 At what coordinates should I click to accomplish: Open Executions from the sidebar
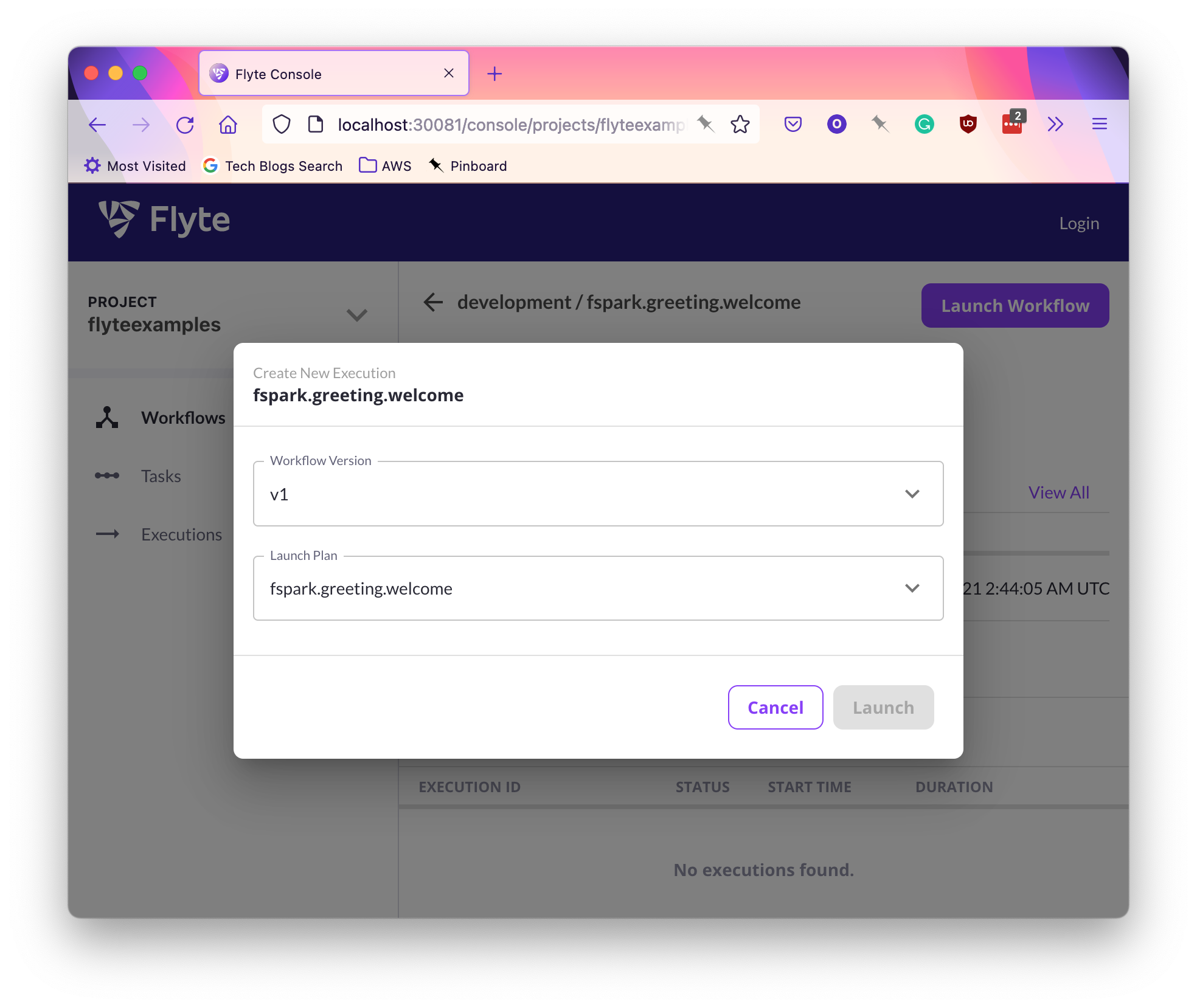click(x=181, y=534)
